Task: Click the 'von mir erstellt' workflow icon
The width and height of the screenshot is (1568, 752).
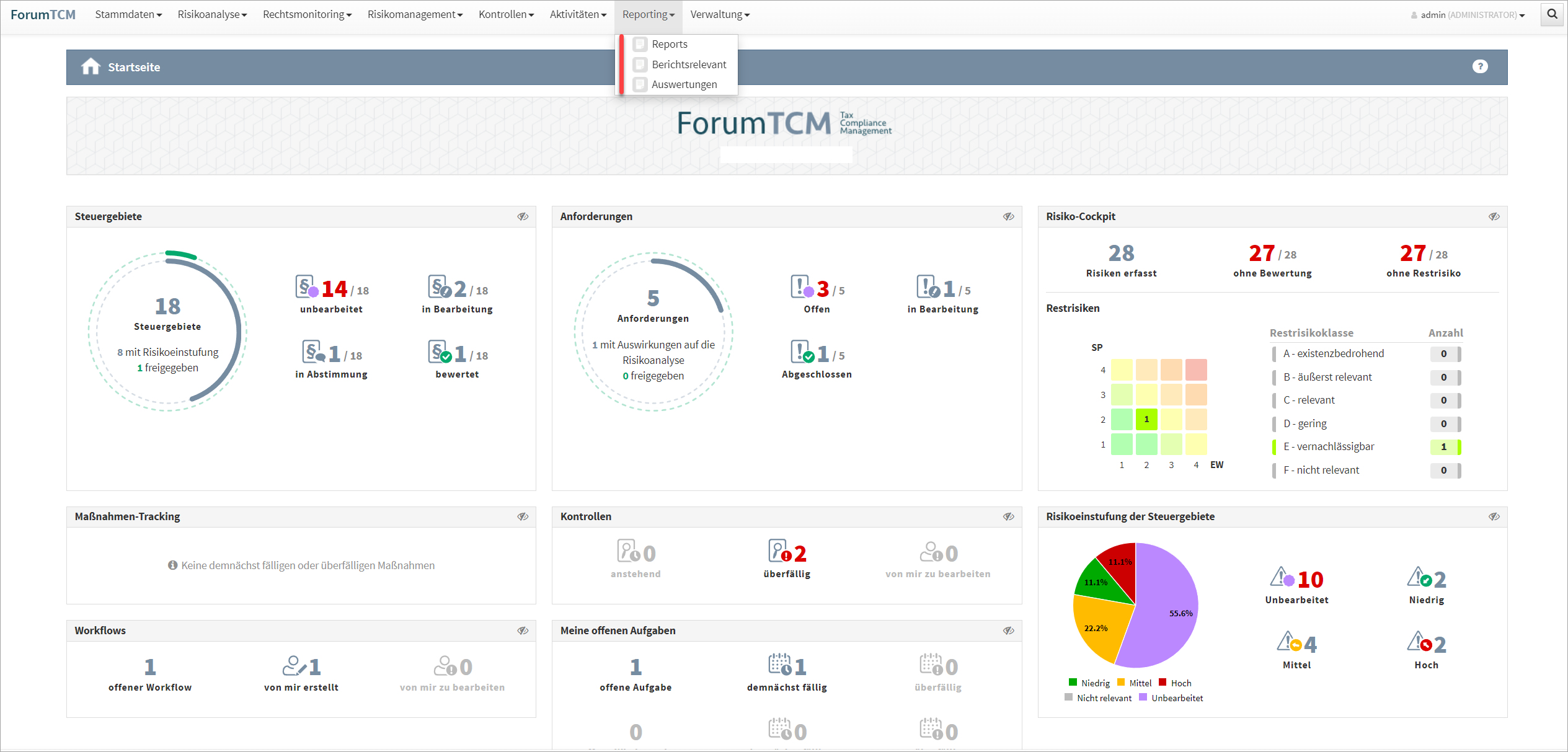Action: click(x=294, y=666)
